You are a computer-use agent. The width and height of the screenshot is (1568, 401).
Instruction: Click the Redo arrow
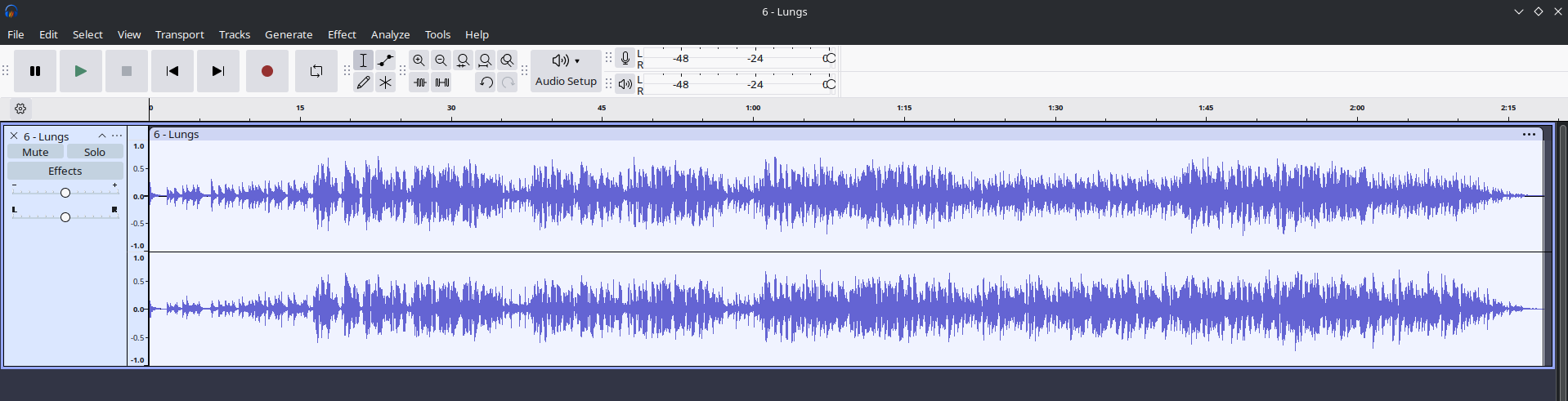tap(508, 82)
